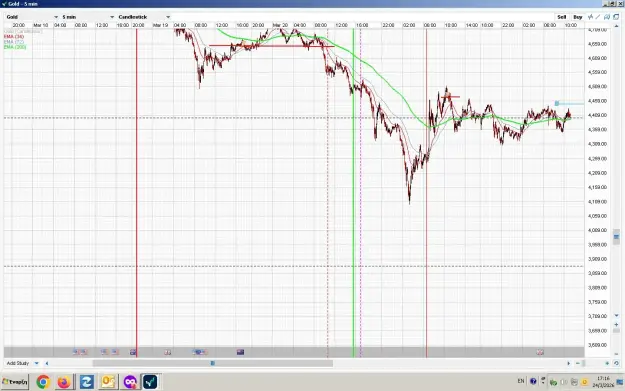The height and width of the screenshot is (391, 625).
Task: Open the Start button in taskbar
Action: [x=15, y=382]
